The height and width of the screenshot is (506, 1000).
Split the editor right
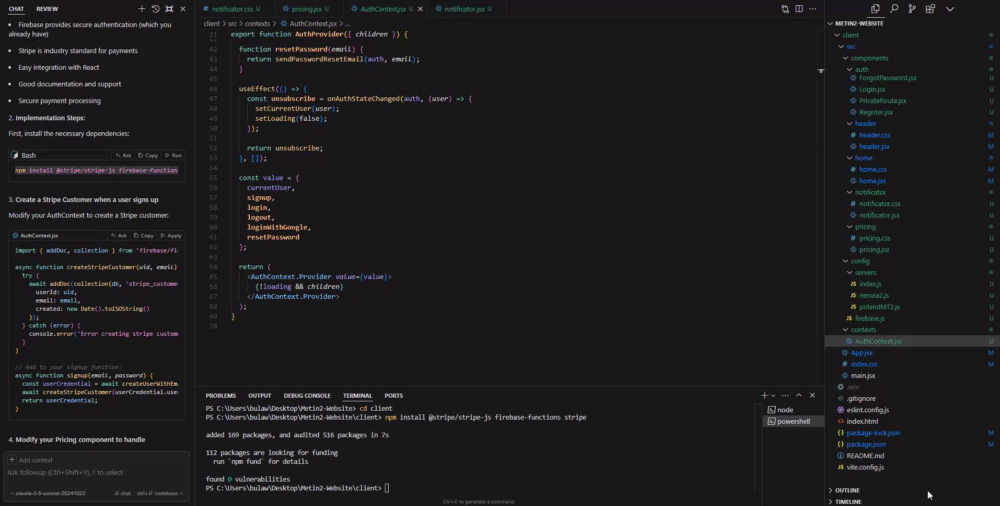798,9
